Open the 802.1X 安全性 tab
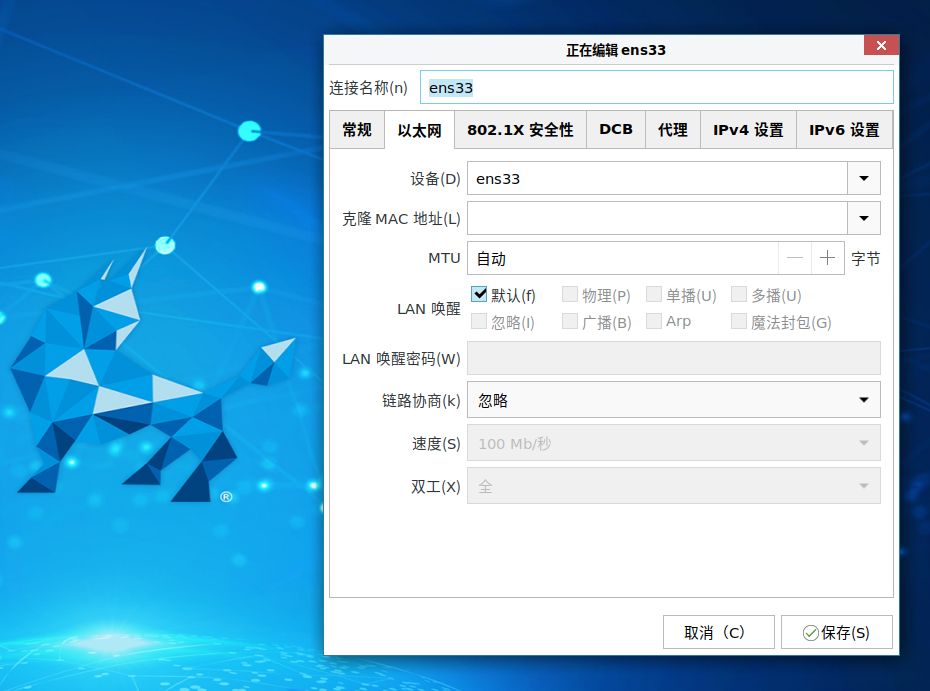The image size is (930, 691). (x=520, y=130)
